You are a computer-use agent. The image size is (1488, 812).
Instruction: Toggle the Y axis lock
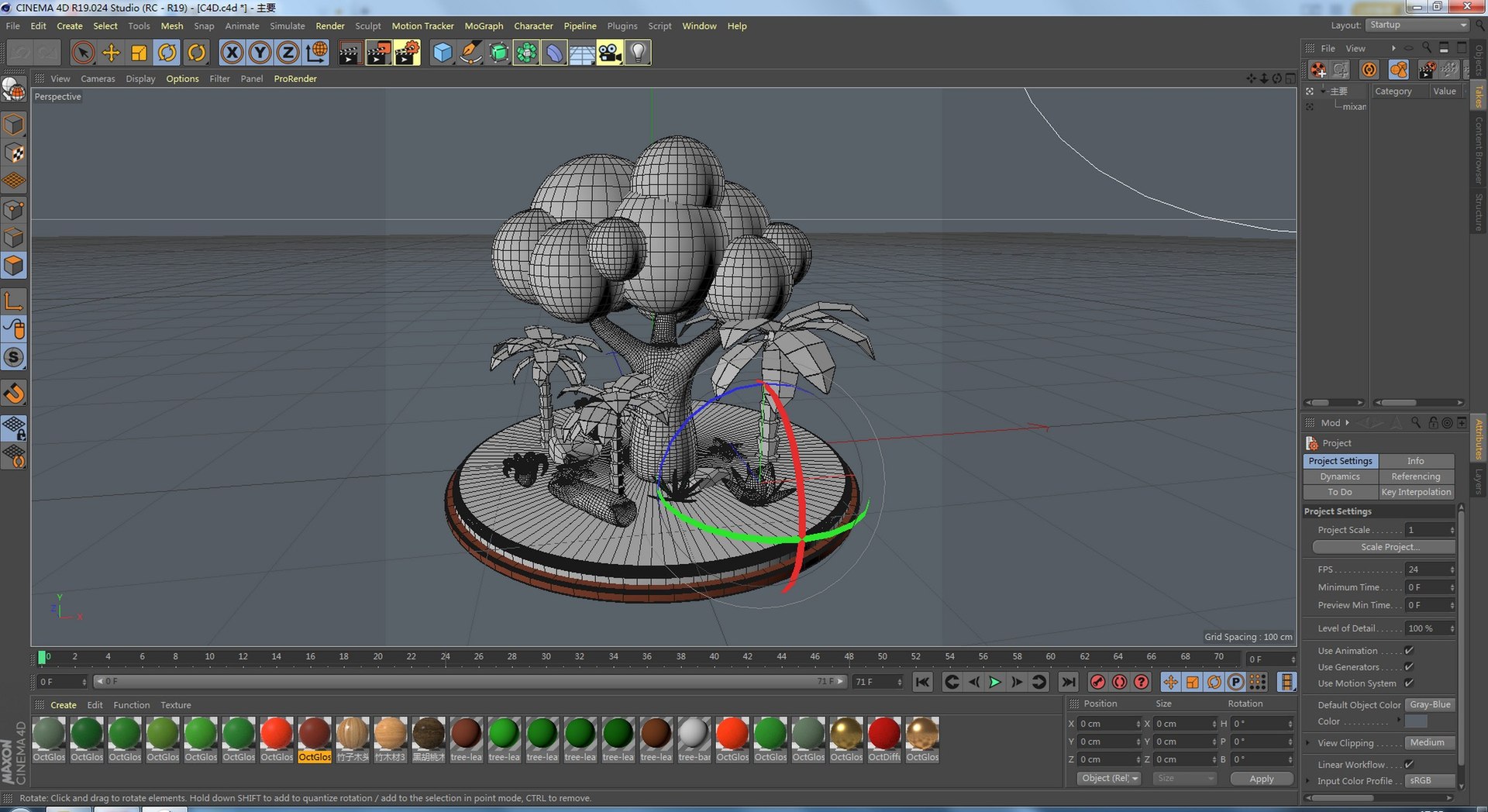(x=260, y=53)
